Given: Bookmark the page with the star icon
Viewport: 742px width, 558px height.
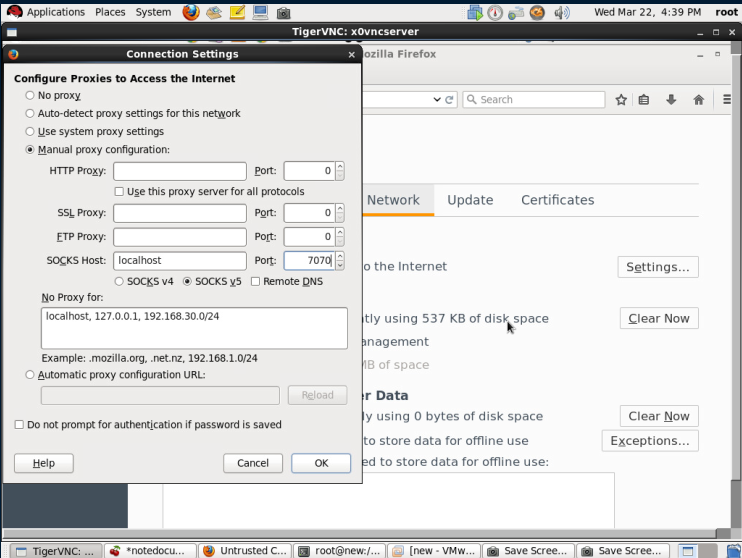Looking at the screenshot, I should click(x=621, y=100).
